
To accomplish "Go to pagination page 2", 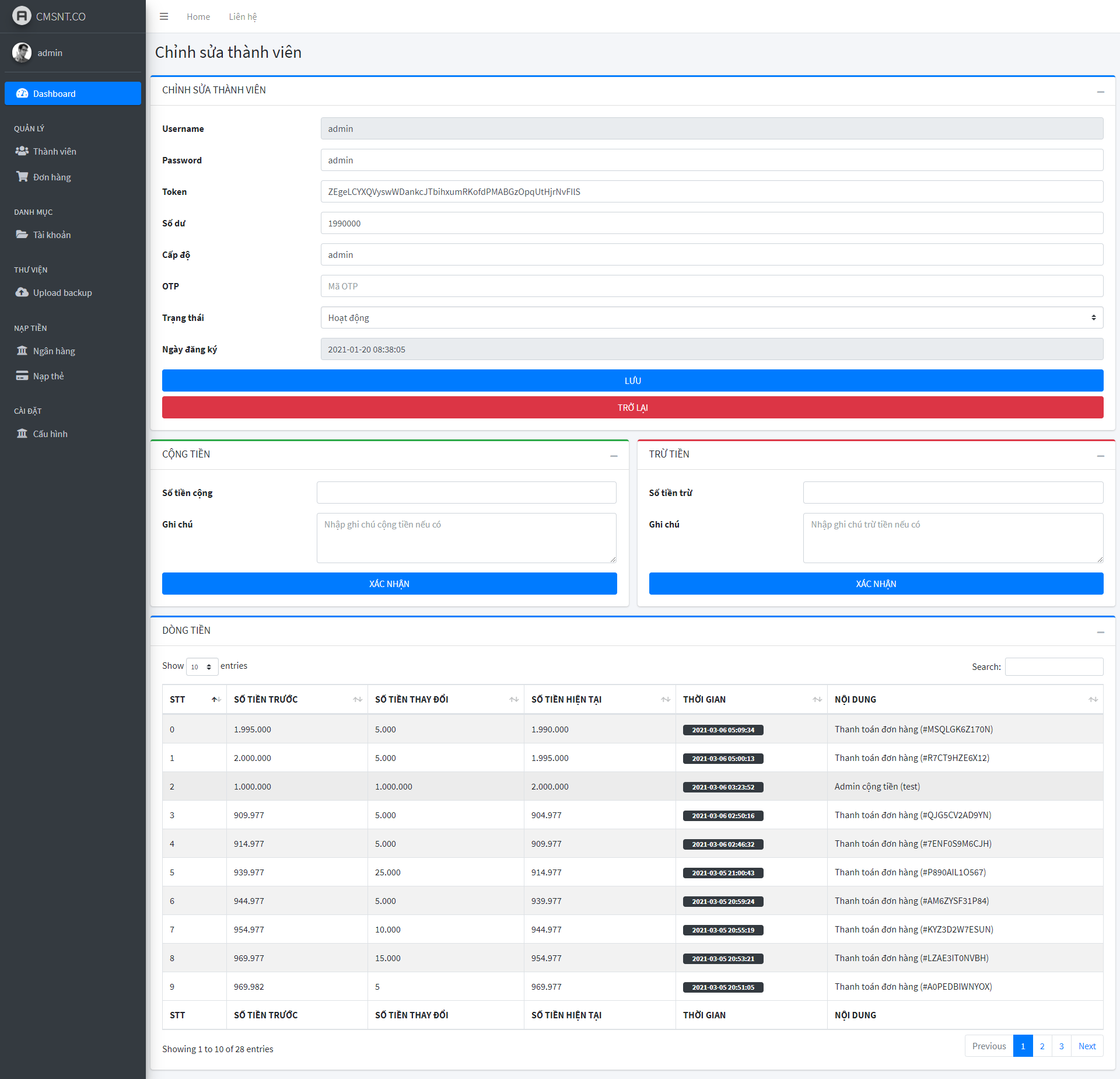I will pos(1042,1046).
